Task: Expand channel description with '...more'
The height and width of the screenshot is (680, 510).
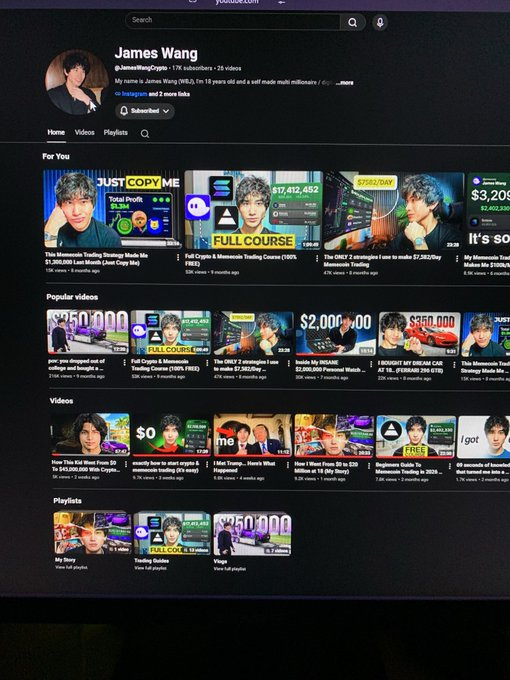Action: (x=344, y=82)
